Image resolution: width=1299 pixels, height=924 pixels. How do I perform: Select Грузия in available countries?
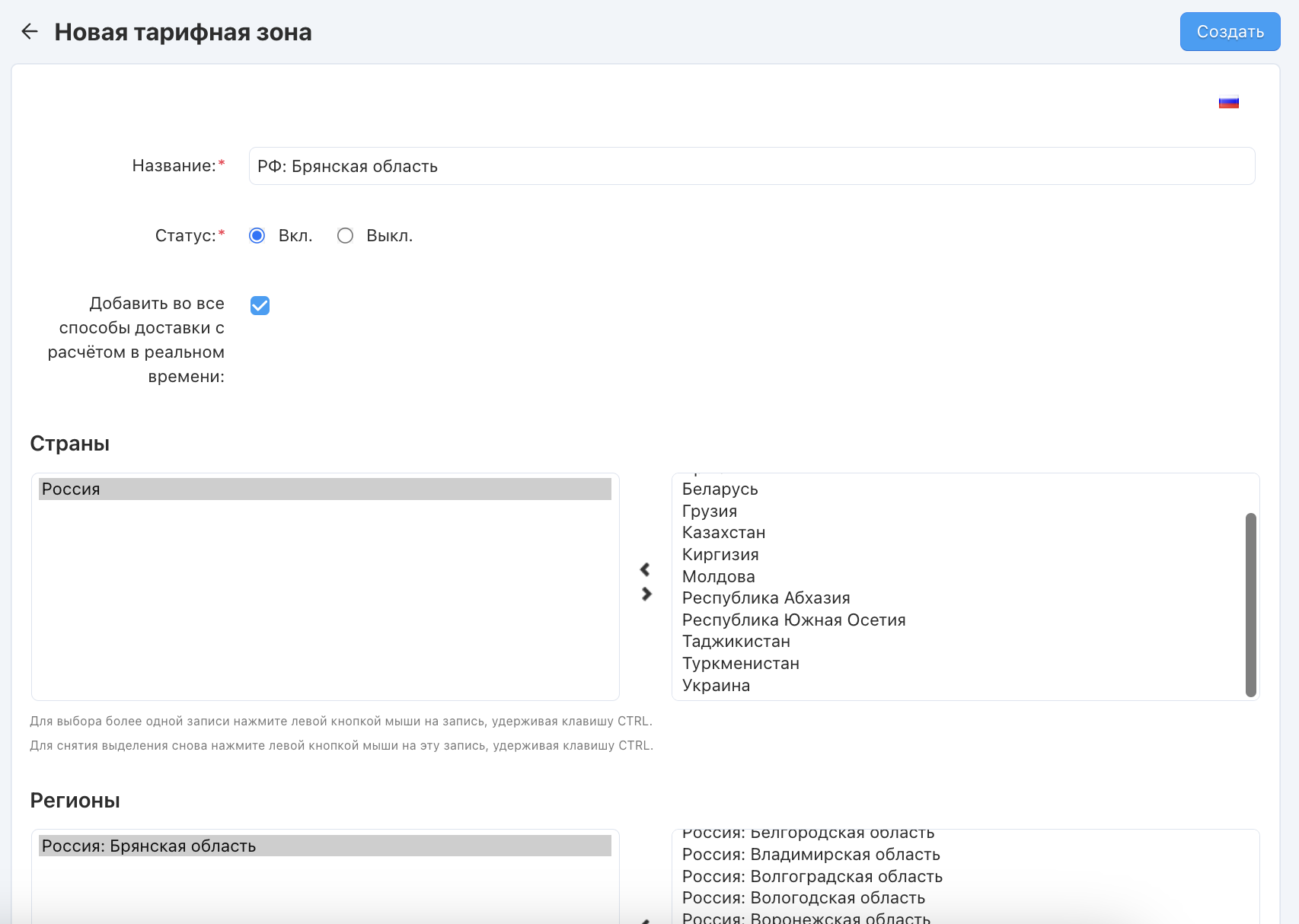tap(709, 511)
